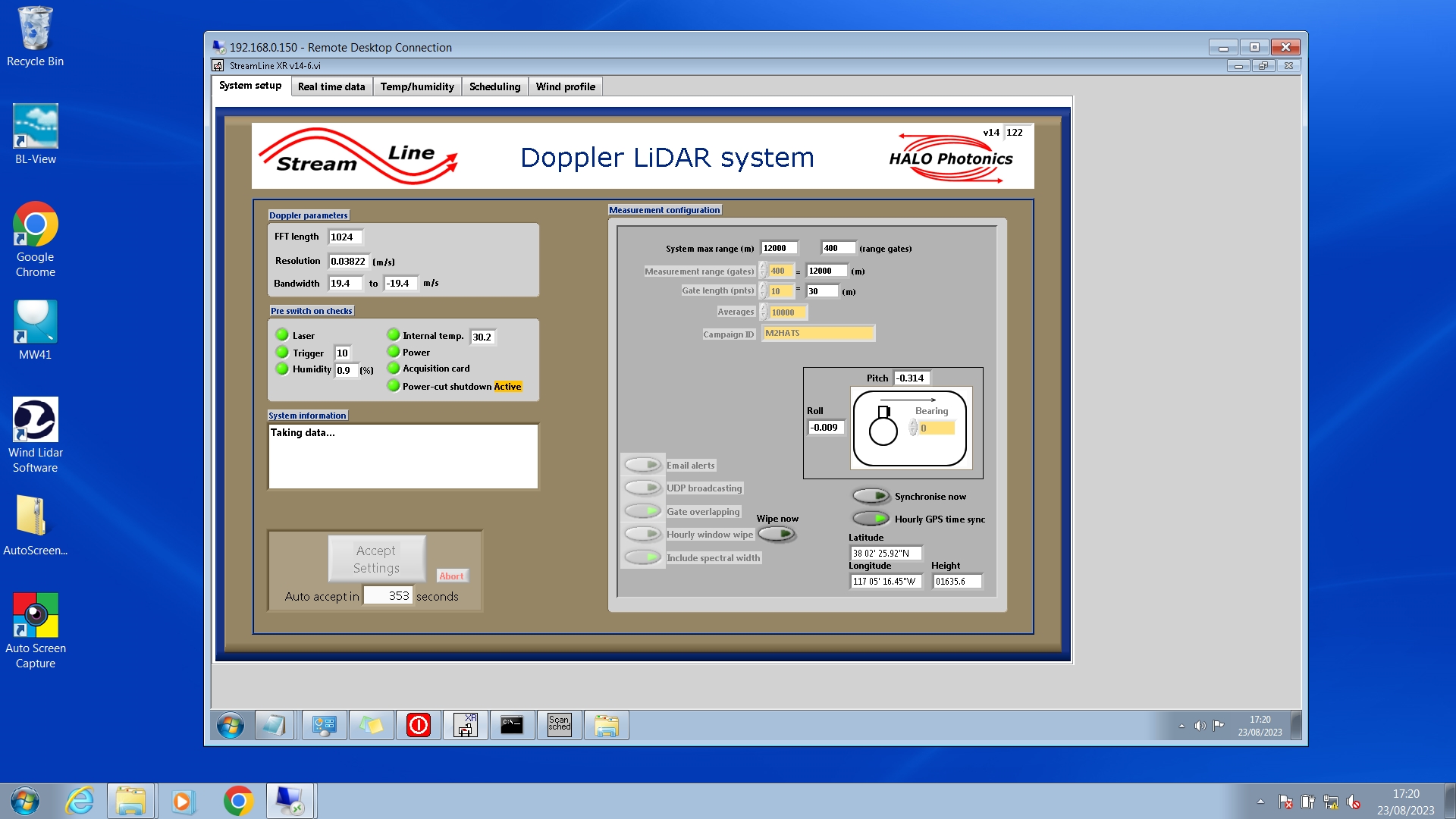Switch to the Real time data tab

pyautogui.click(x=331, y=86)
